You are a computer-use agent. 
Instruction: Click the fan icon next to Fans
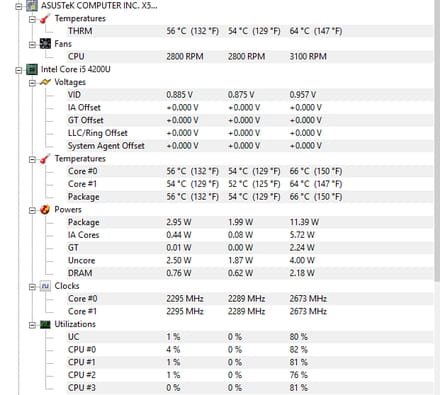coord(45,43)
